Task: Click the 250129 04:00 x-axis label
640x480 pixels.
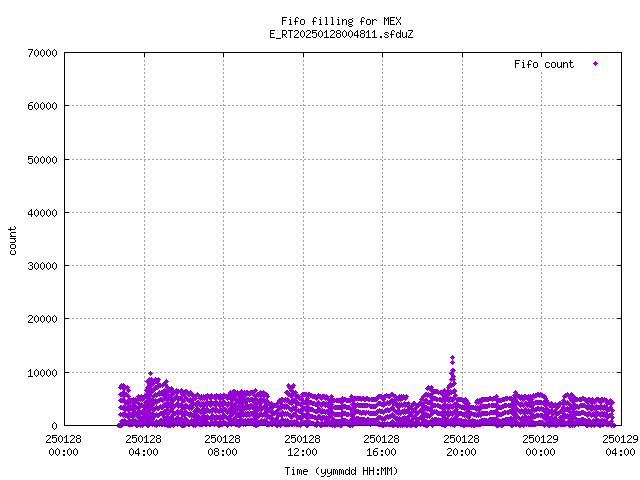Action: pos(621,445)
